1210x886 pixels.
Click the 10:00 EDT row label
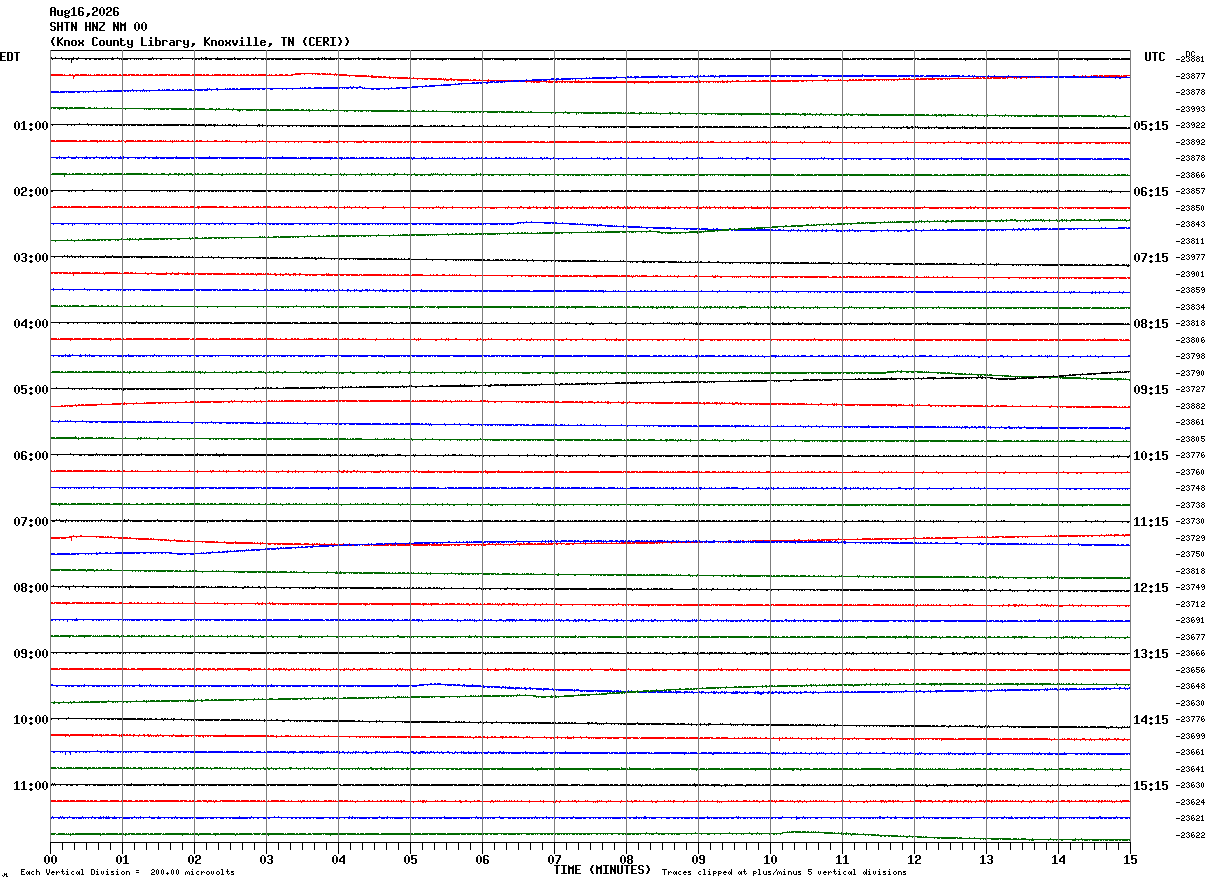point(31,720)
